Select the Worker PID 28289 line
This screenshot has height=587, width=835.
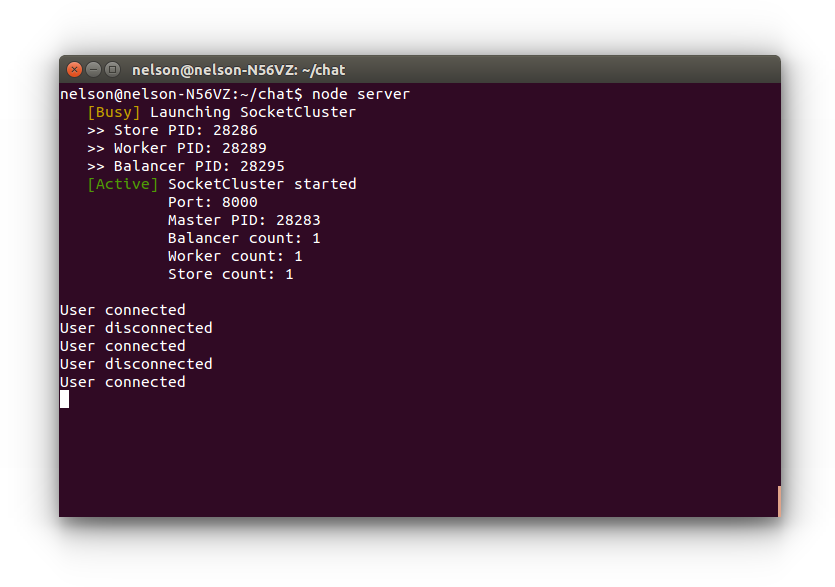coord(177,148)
